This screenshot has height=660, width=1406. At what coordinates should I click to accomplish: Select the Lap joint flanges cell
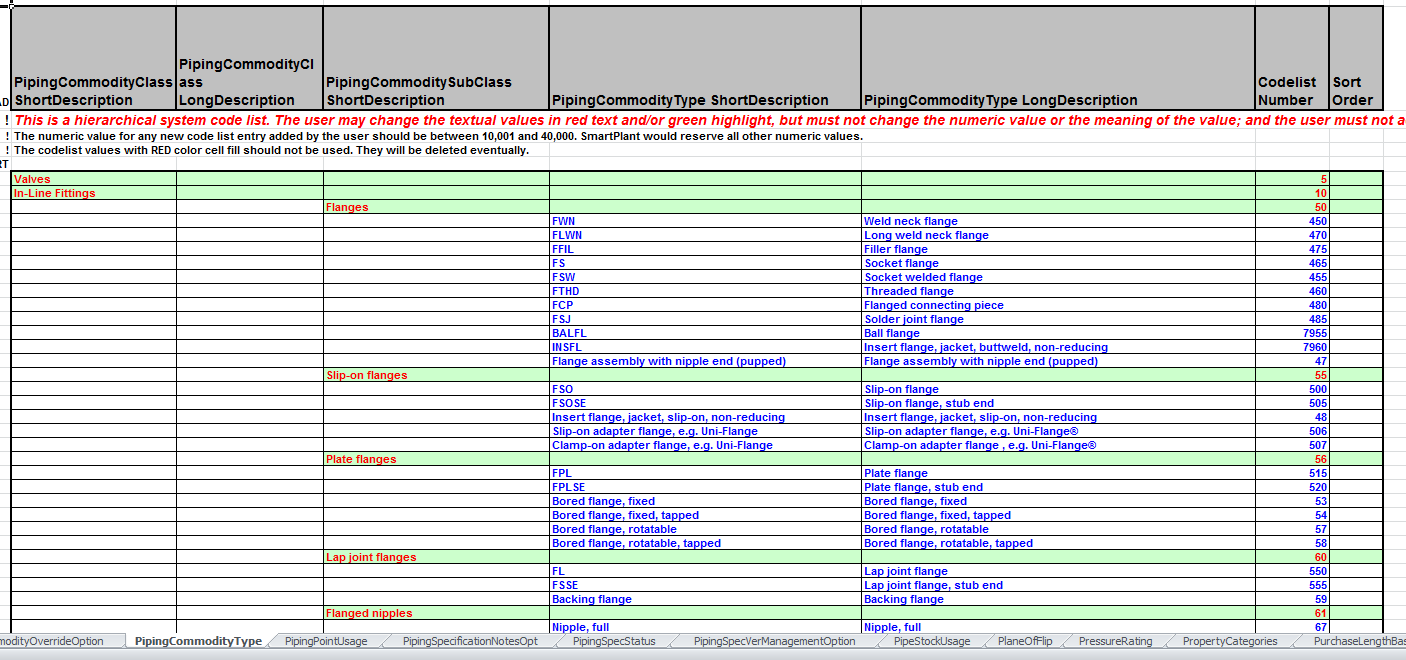click(x=436, y=557)
